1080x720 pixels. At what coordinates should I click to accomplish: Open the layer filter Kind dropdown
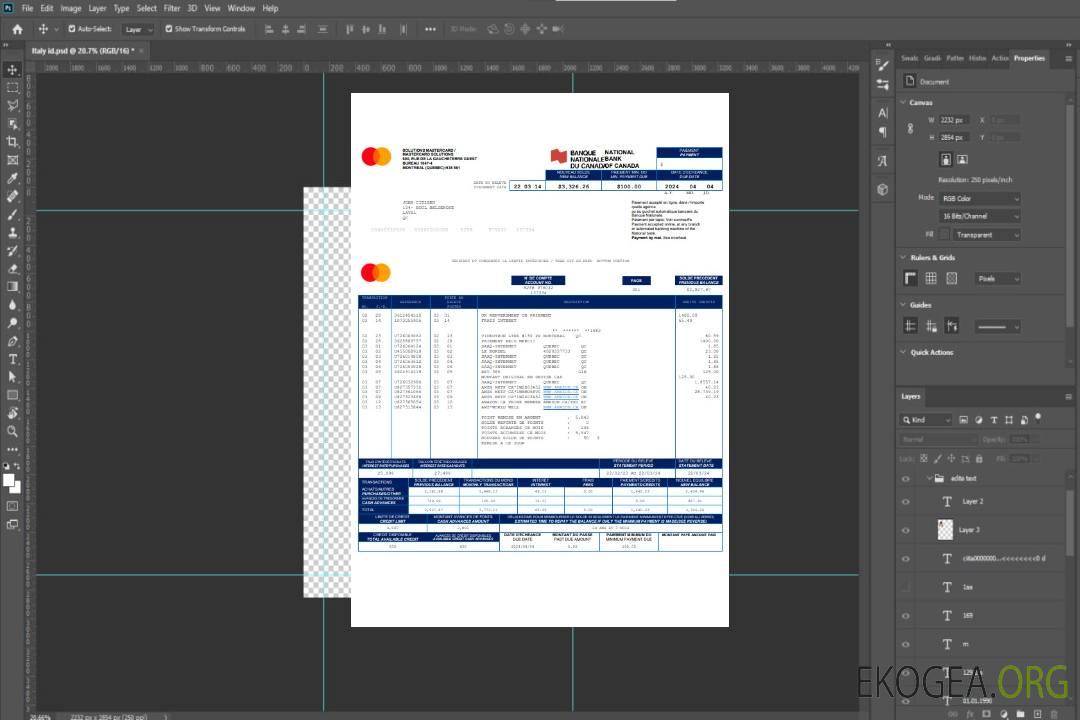click(926, 420)
